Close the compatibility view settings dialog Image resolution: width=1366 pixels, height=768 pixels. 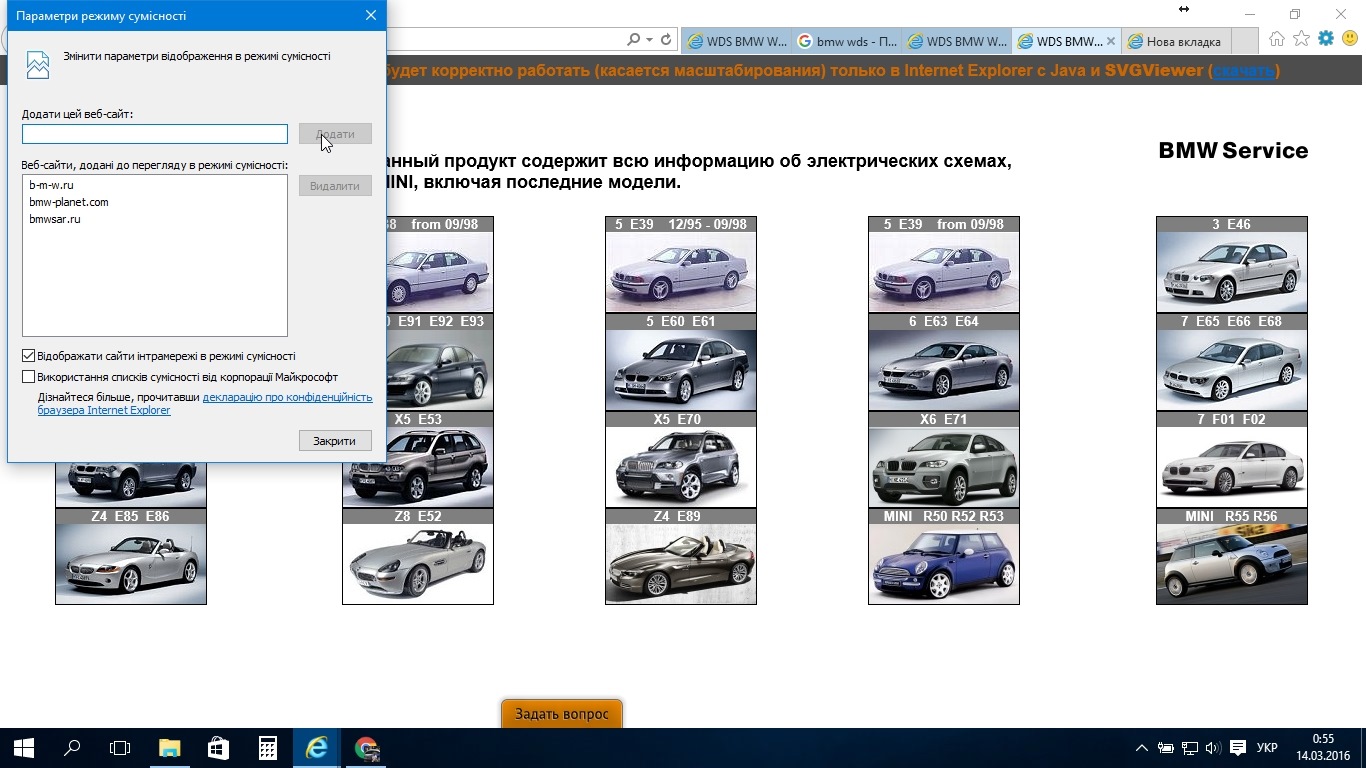[x=371, y=16]
